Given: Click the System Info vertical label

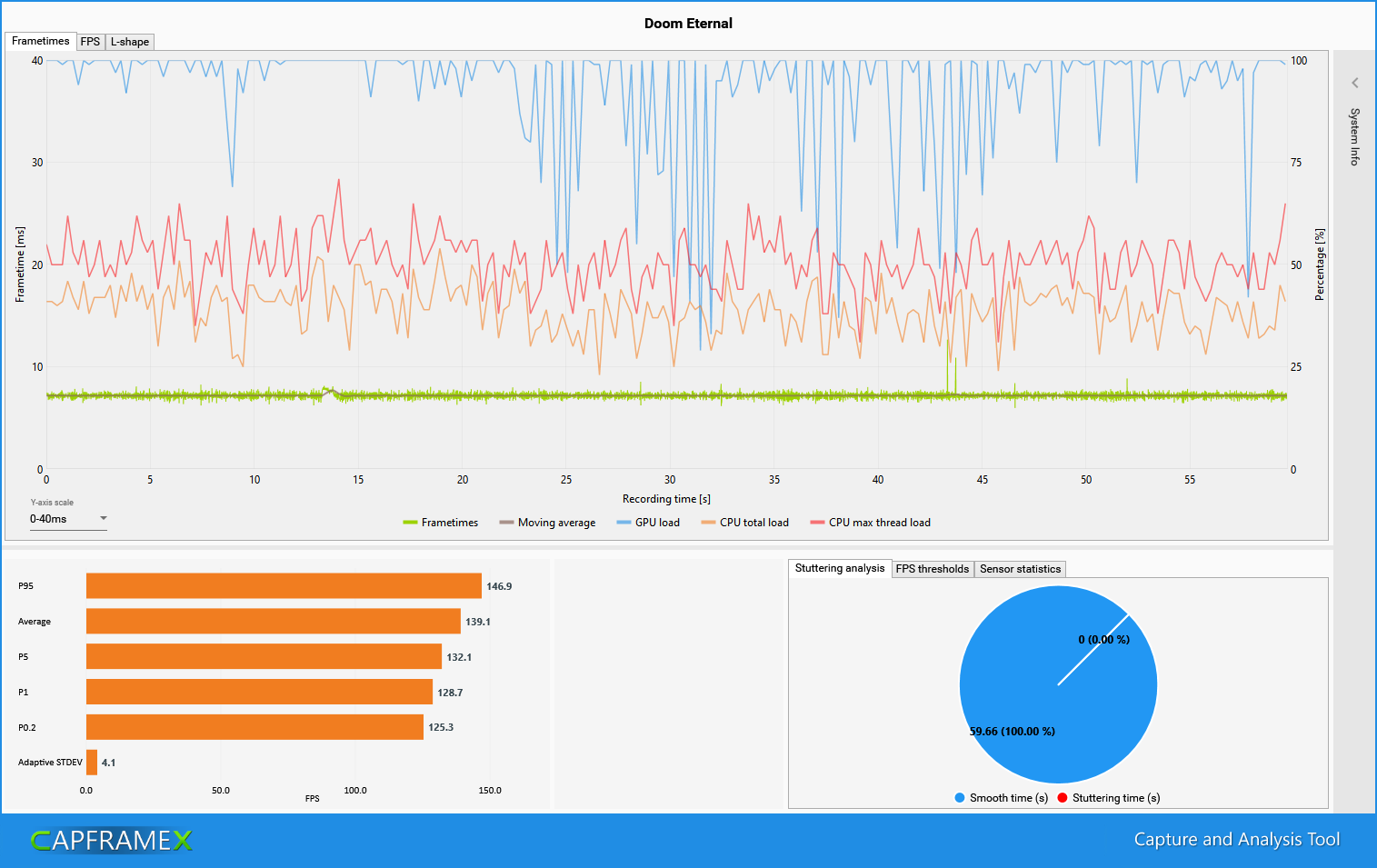Looking at the screenshot, I should point(1354,136).
